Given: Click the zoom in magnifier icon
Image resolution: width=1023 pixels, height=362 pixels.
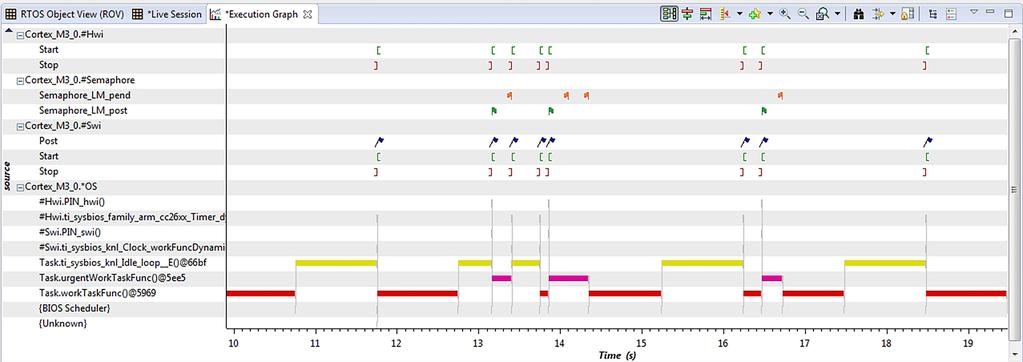Looking at the screenshot, I should [x=785, y=13].
